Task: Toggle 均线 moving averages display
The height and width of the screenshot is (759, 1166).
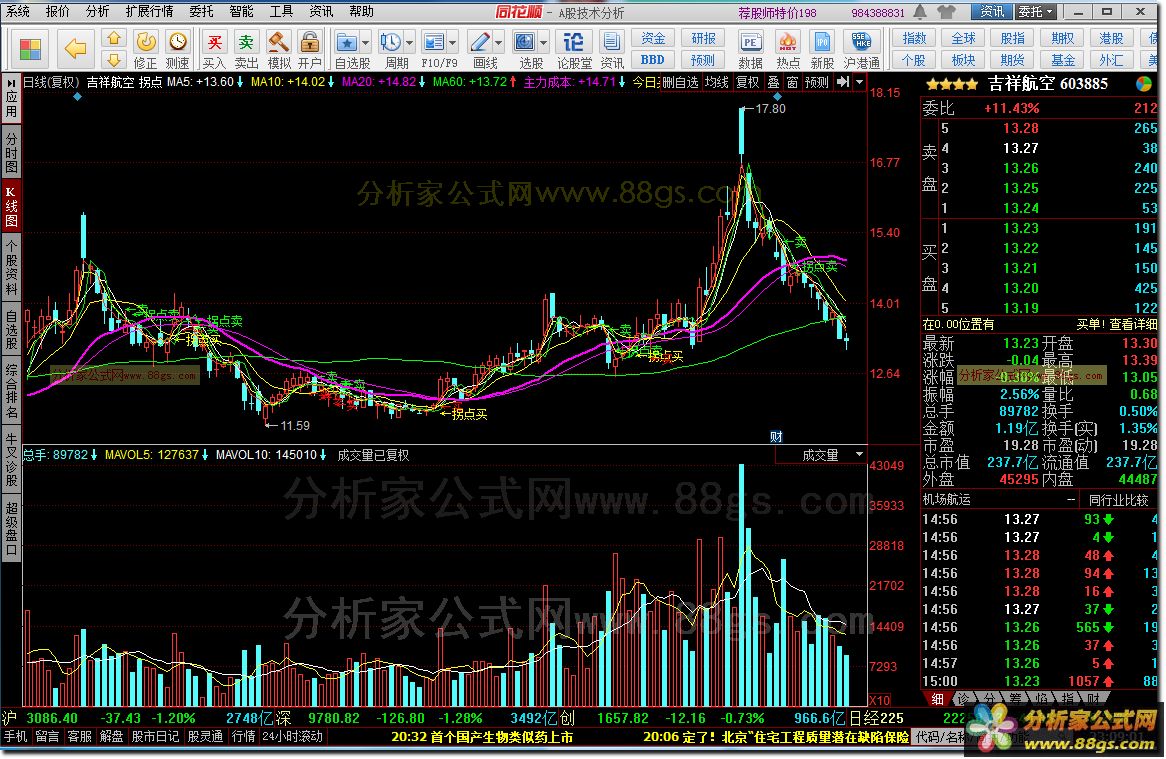Action: pos(717,82)
